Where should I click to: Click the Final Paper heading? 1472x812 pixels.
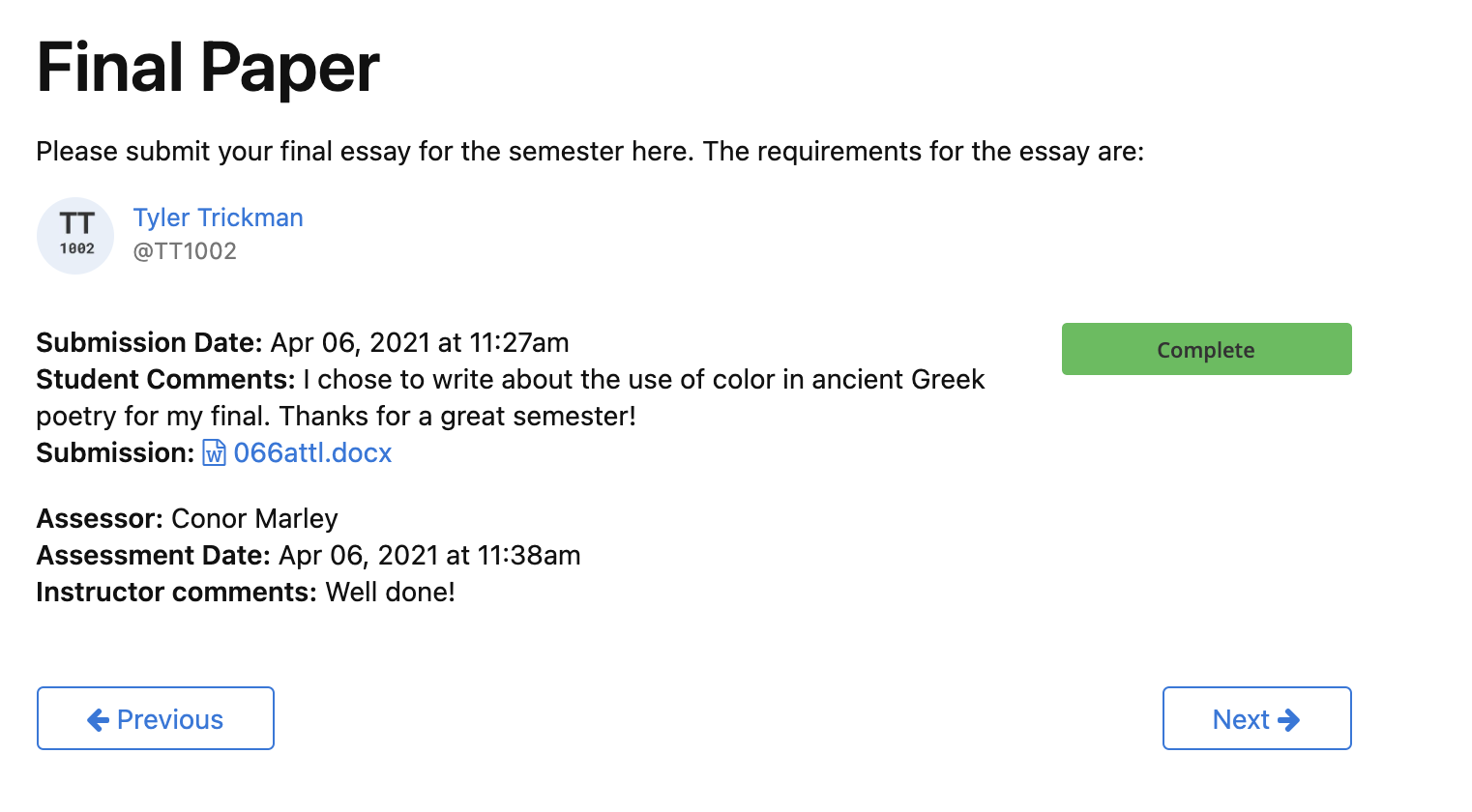(x=208, y=68)
